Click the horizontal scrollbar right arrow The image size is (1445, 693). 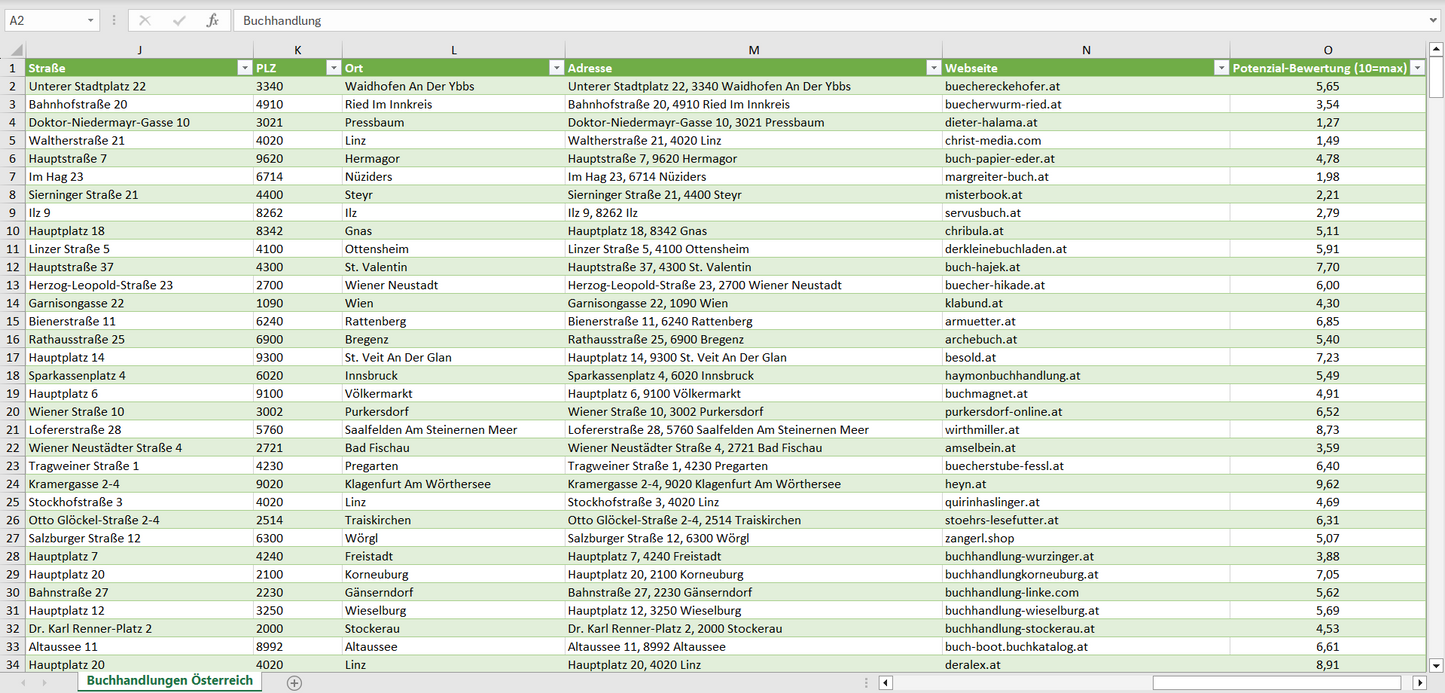point(1419,682)
